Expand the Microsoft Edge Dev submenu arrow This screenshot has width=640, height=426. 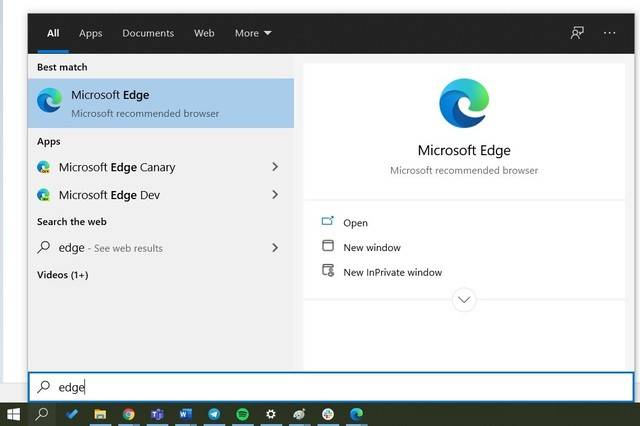[275, 195]
